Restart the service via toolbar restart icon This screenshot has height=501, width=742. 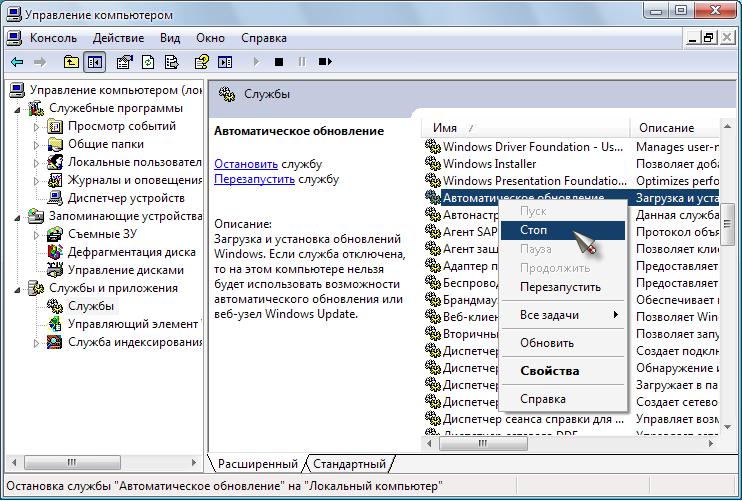325,62
